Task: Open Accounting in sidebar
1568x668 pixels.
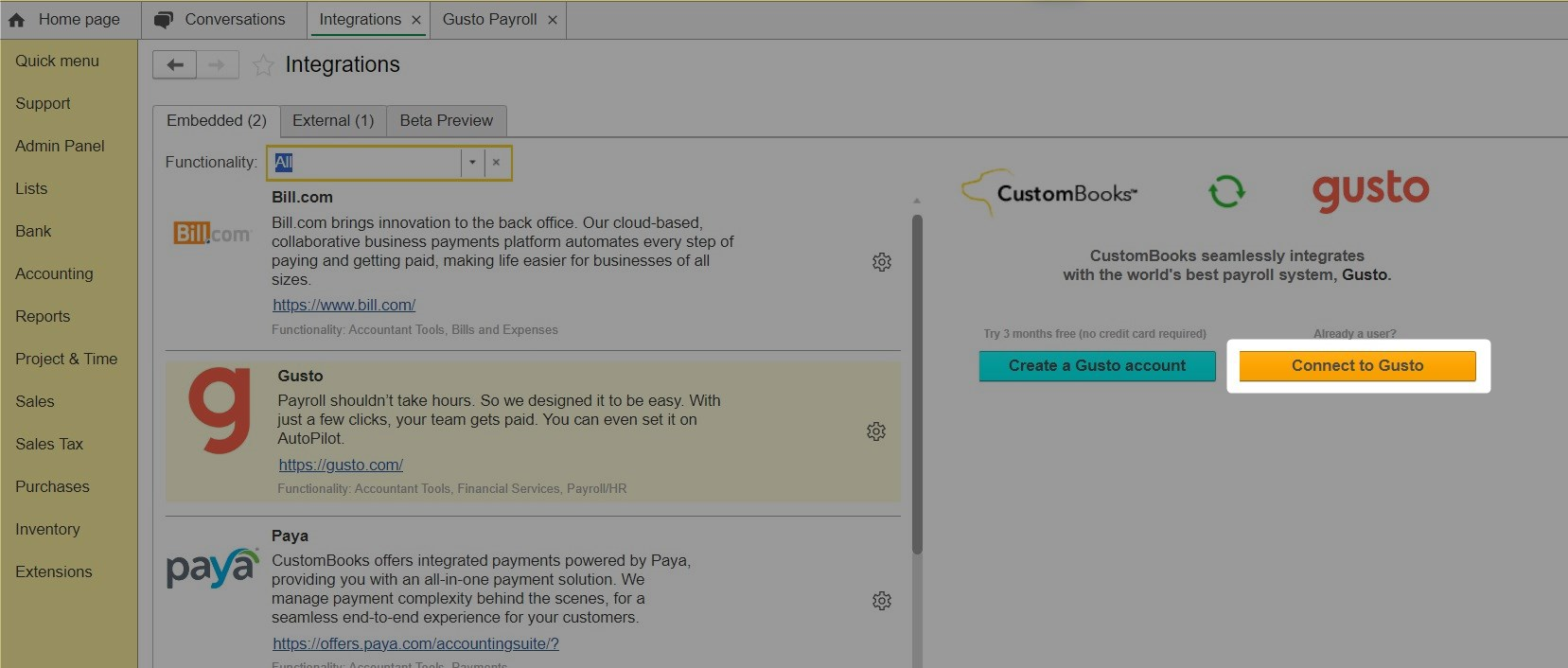Action: pyautogui.click(x=54, y=273)
